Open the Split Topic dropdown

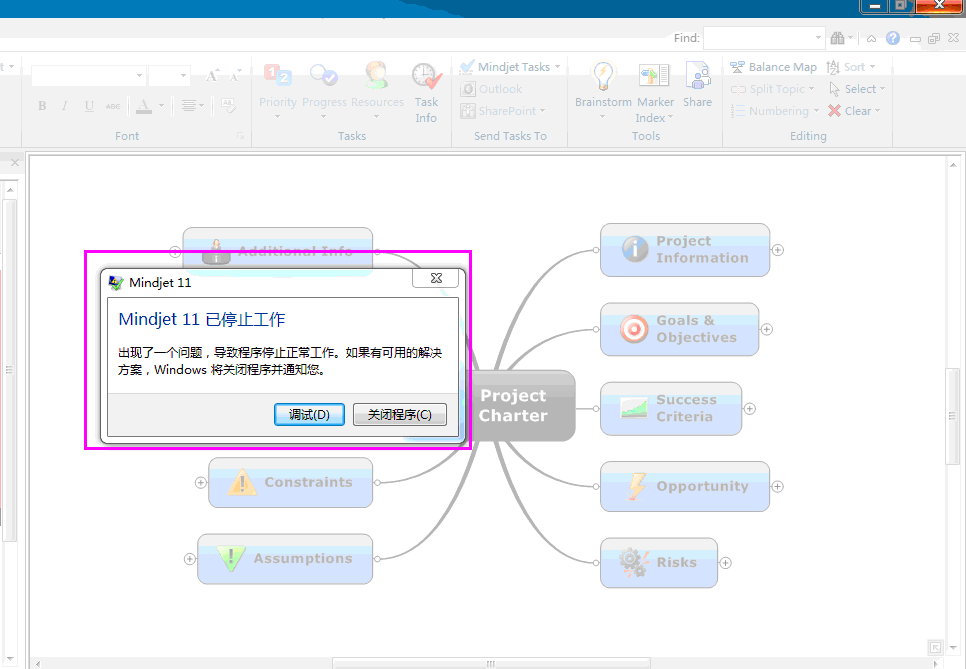coord(773,89)
